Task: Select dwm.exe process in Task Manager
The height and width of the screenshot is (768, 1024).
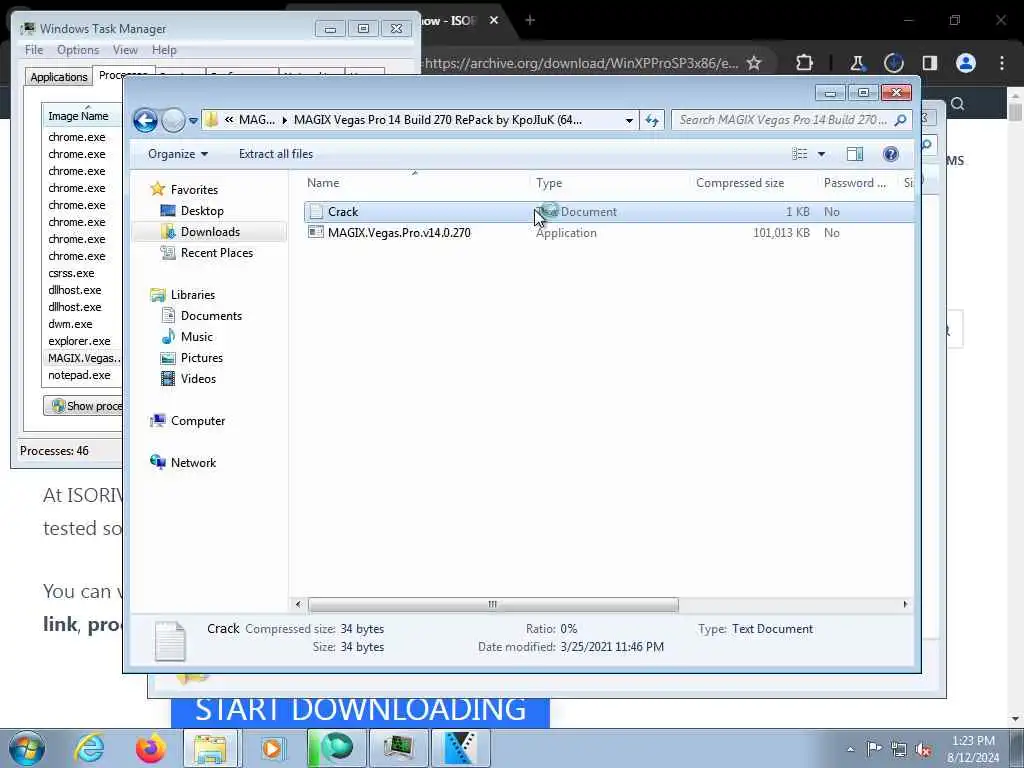Action: (70, 324)
